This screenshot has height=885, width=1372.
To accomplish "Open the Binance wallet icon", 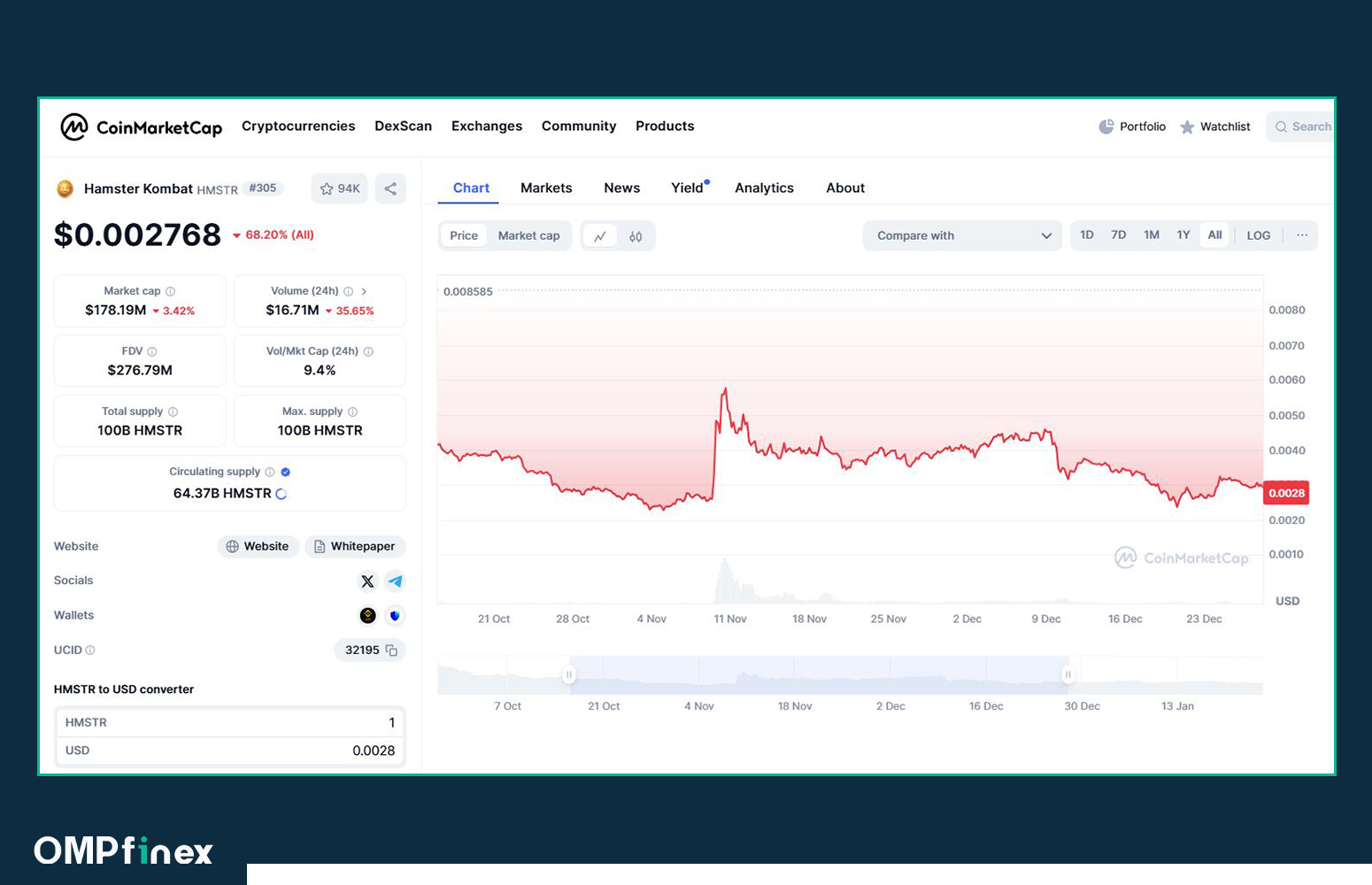I will coord(368,615).
